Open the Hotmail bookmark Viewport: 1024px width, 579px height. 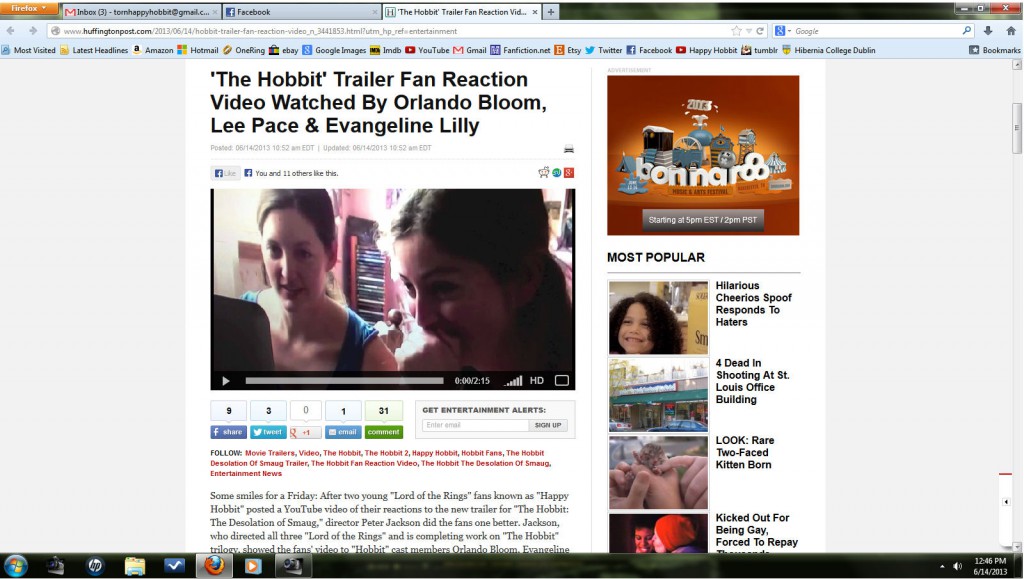pos(198,50)
